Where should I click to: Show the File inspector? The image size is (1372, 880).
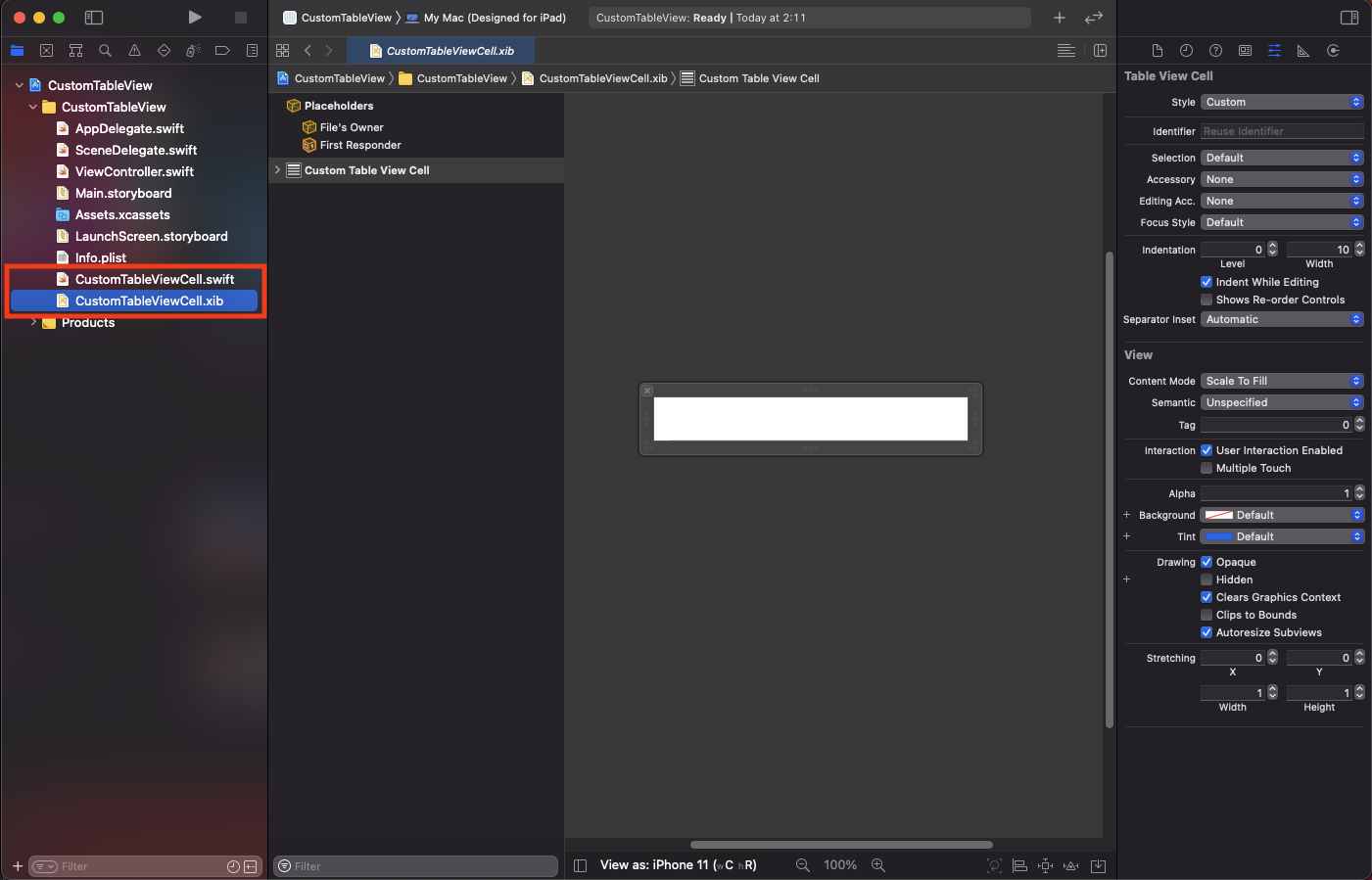pos(1157,50)
